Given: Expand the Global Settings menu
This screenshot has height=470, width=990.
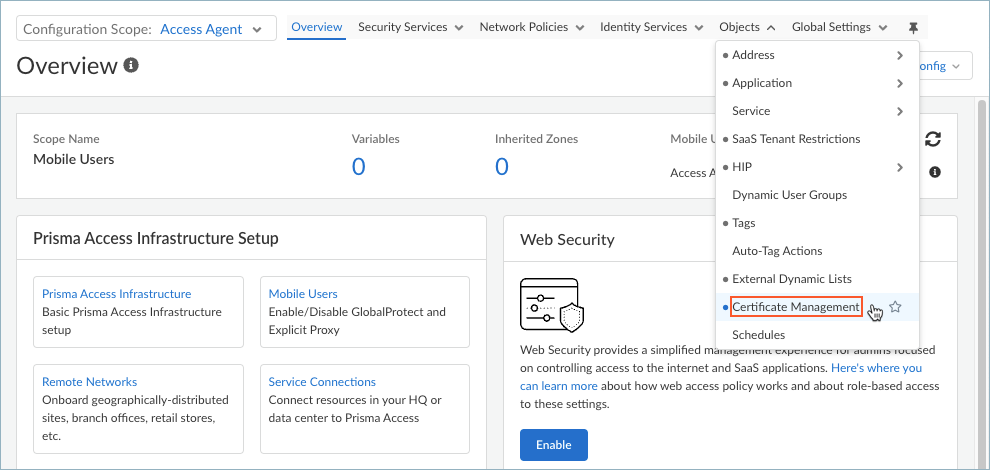Looking at the screenshot, I should point(839,28).
